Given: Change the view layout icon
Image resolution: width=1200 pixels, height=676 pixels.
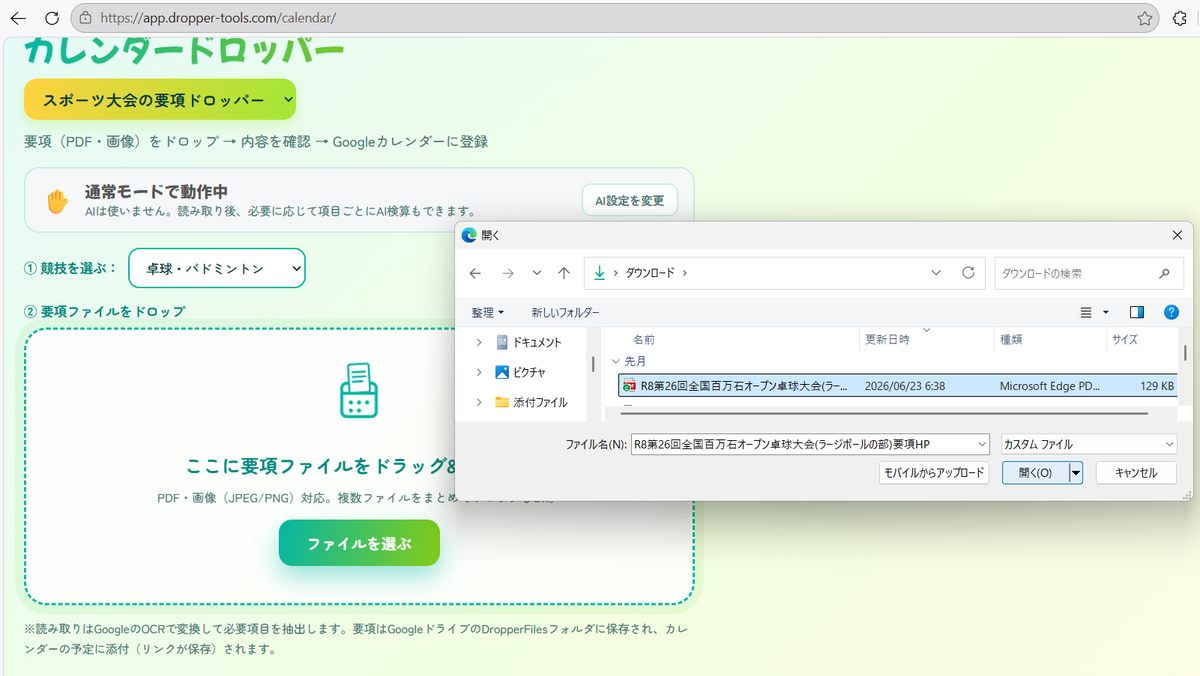Looking at the screenshot, I should point(1086,313).
